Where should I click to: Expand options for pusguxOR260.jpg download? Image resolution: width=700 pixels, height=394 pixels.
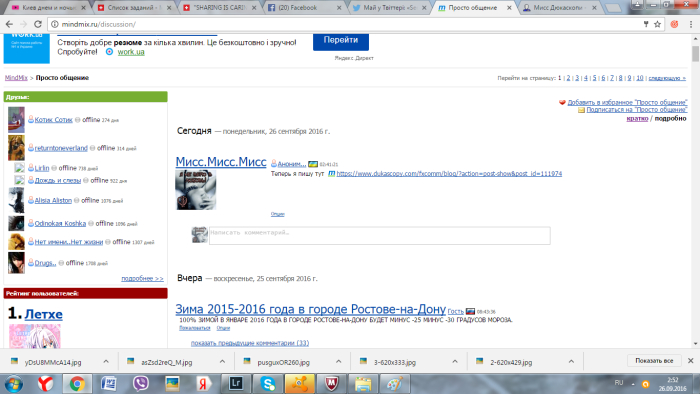338,362
